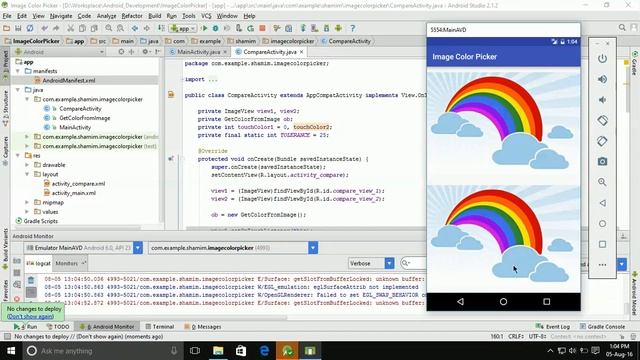This screenshot has width=640, height=360.
Task: Click emulator sidebar Overview square icon
Action: [x=602, y=244]
